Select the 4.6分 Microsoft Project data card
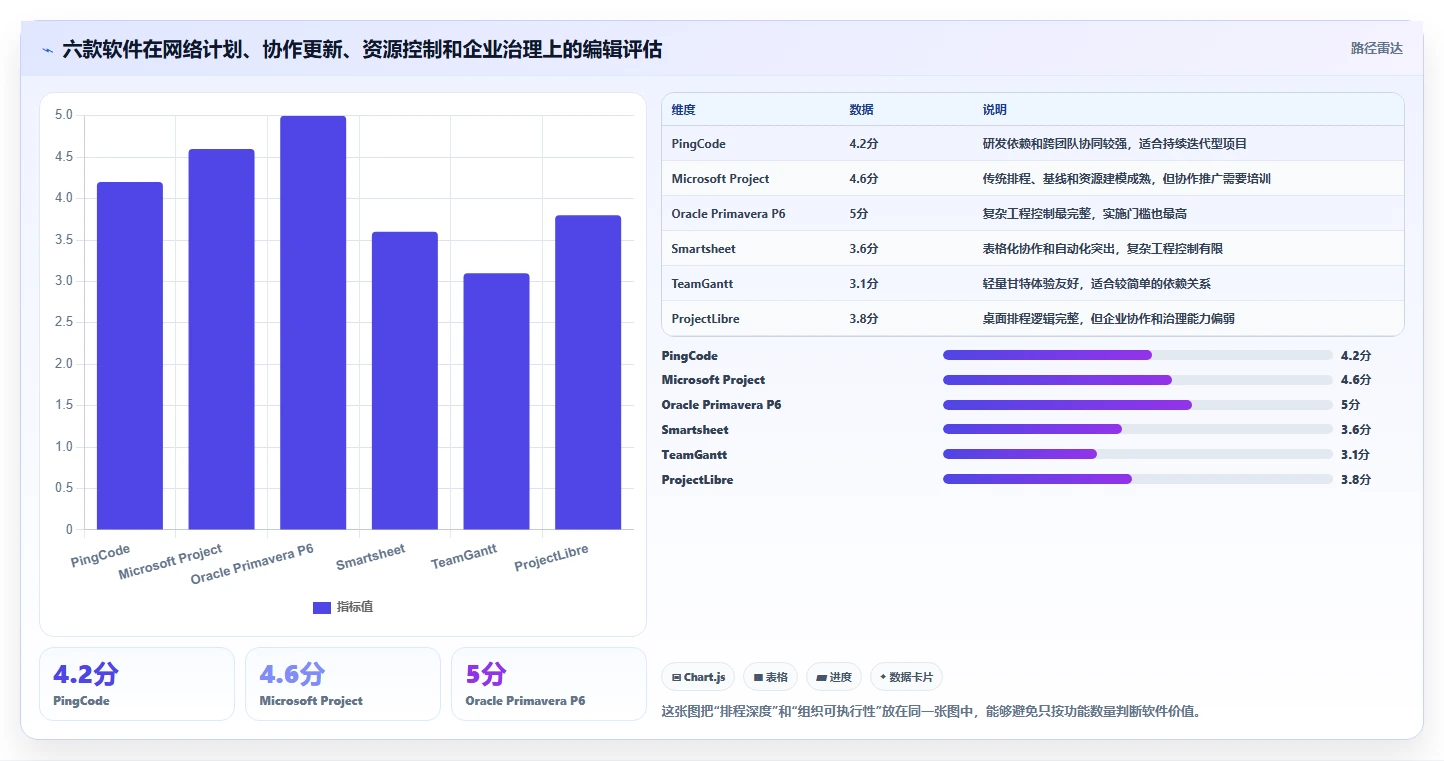1444x761 pixels. [x=343, y=684]
